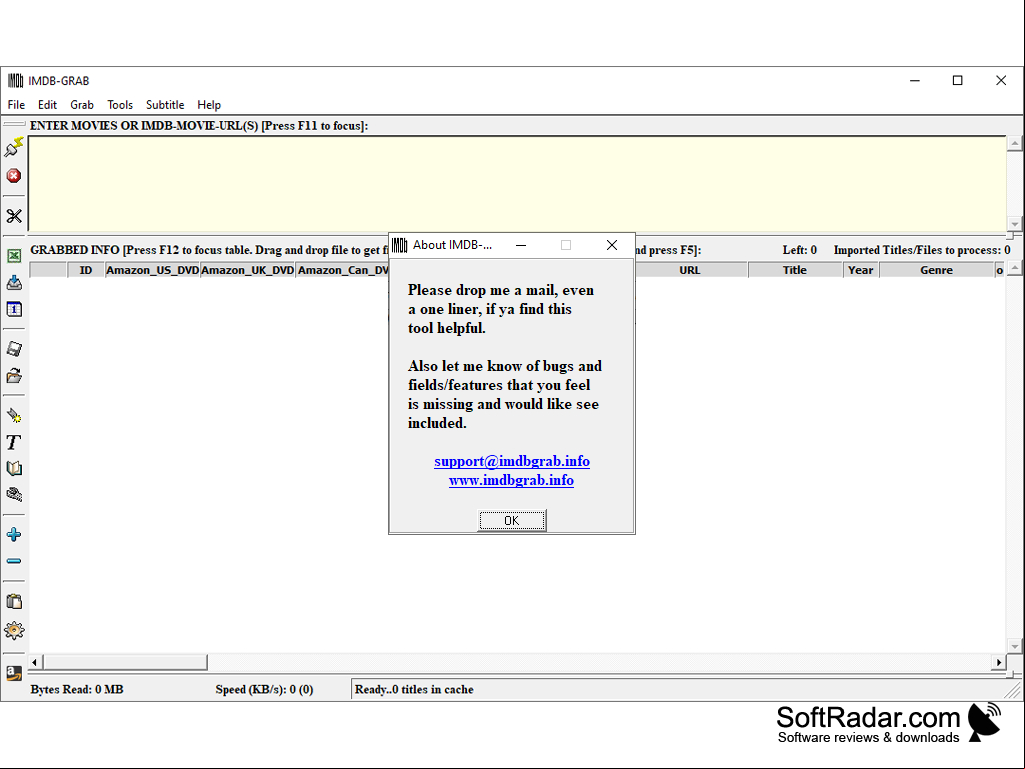Minimize the IMDB-GRAB main window
Viewport: 1025px width, 769px height.
point(915,80)
